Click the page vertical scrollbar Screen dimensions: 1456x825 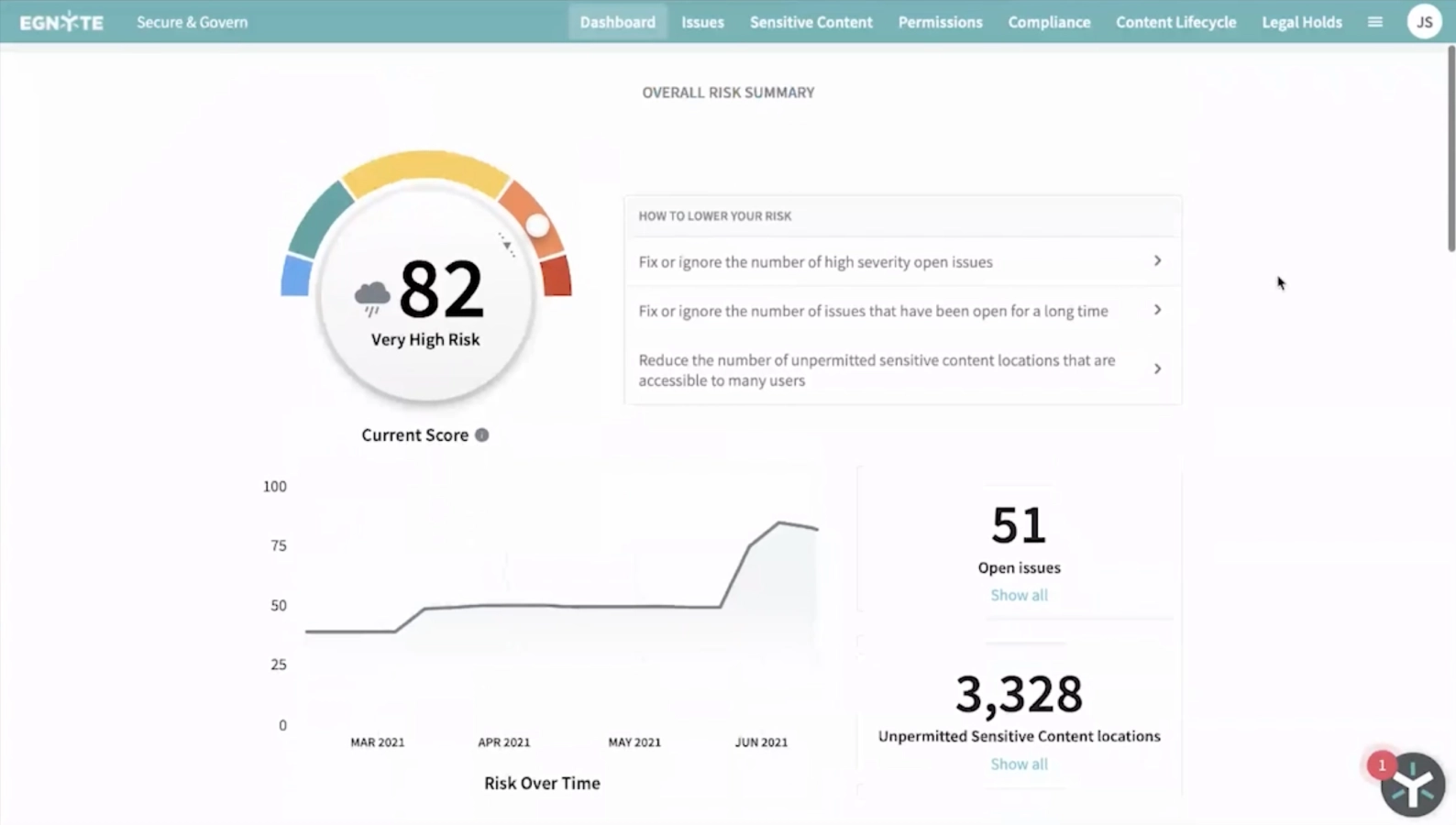[x=1450, y=147]
